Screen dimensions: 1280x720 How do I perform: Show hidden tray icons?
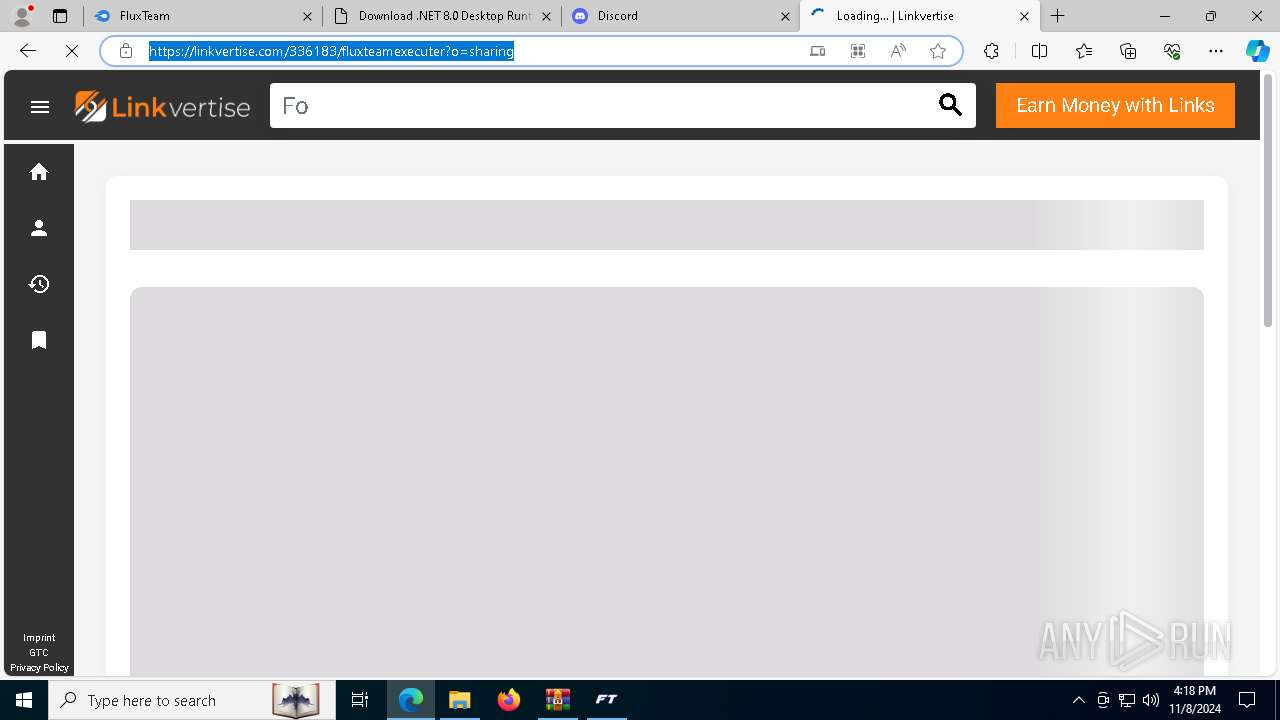pos(1078,700)
